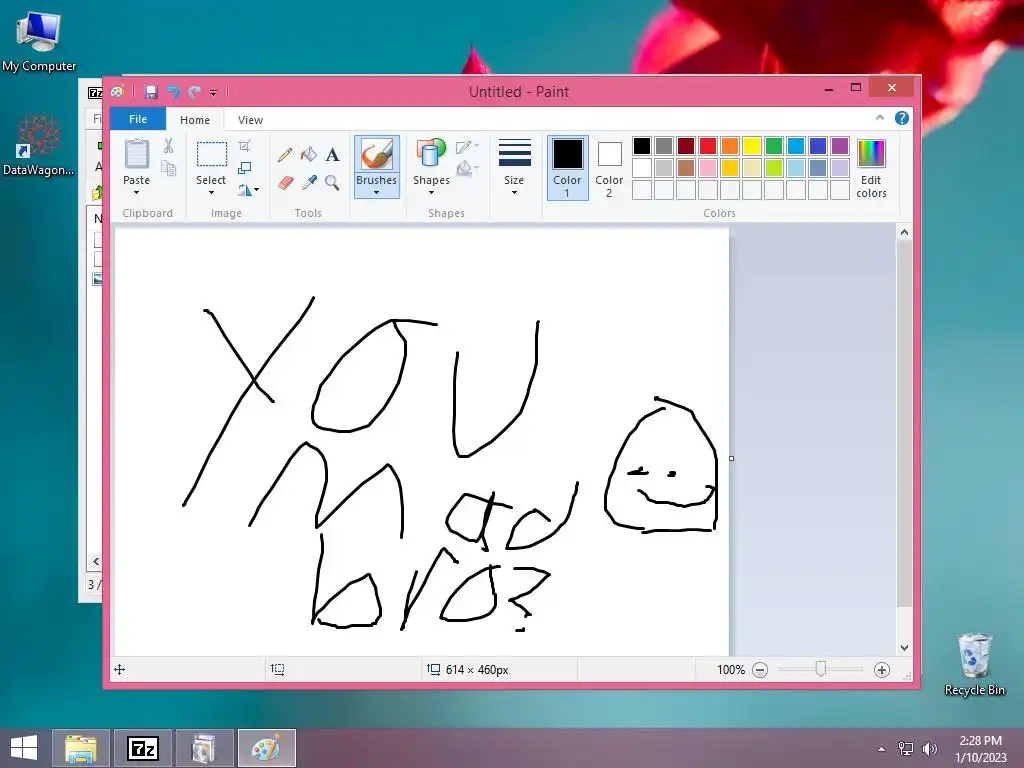
Task: Switch to the View ribbon tab
Action: pos(250,120)
